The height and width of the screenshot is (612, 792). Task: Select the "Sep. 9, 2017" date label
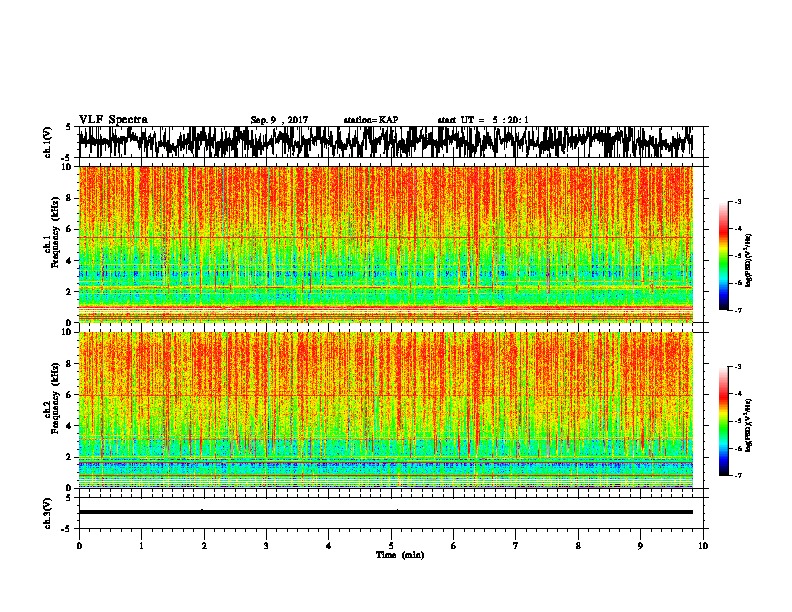click(x=279, y=120)
